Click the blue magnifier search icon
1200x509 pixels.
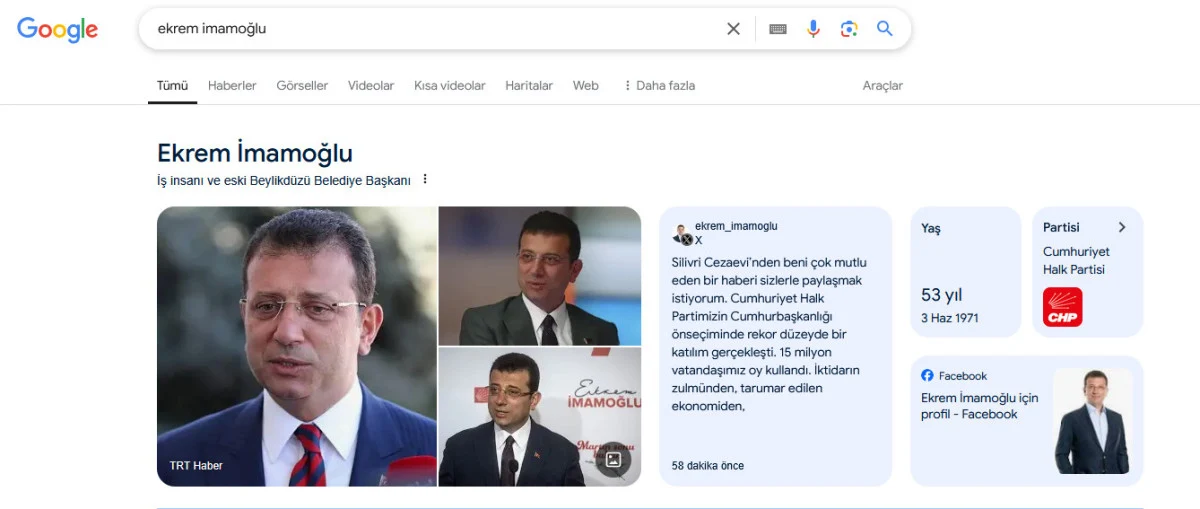[884, 29]
